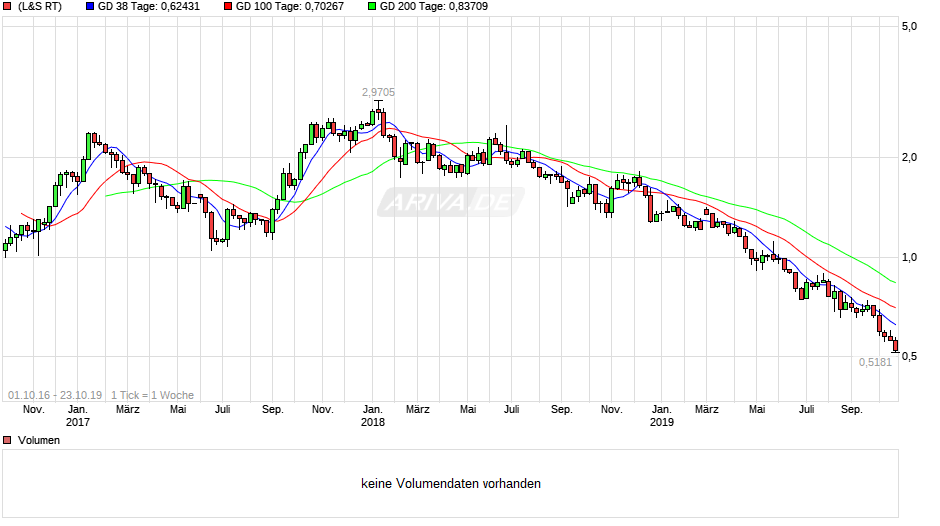940x526 pixels.
Task: Click the L&S RT legend square icon
Action: 7,7
